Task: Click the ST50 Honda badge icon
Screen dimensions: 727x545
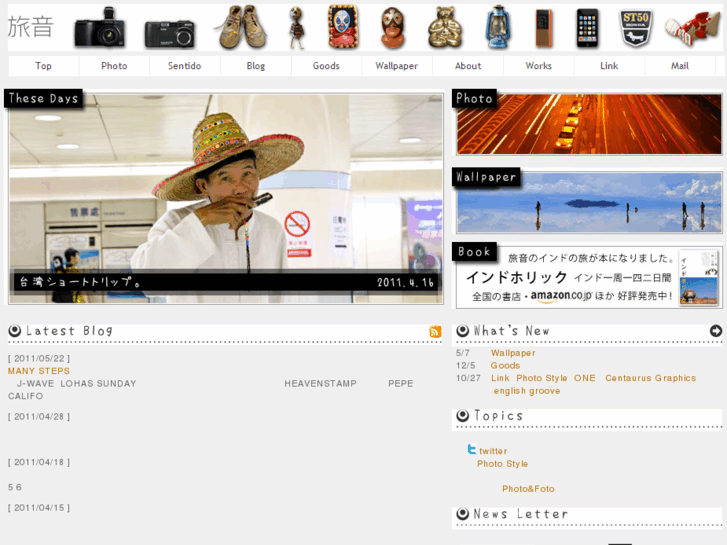Action: [636, 28]
